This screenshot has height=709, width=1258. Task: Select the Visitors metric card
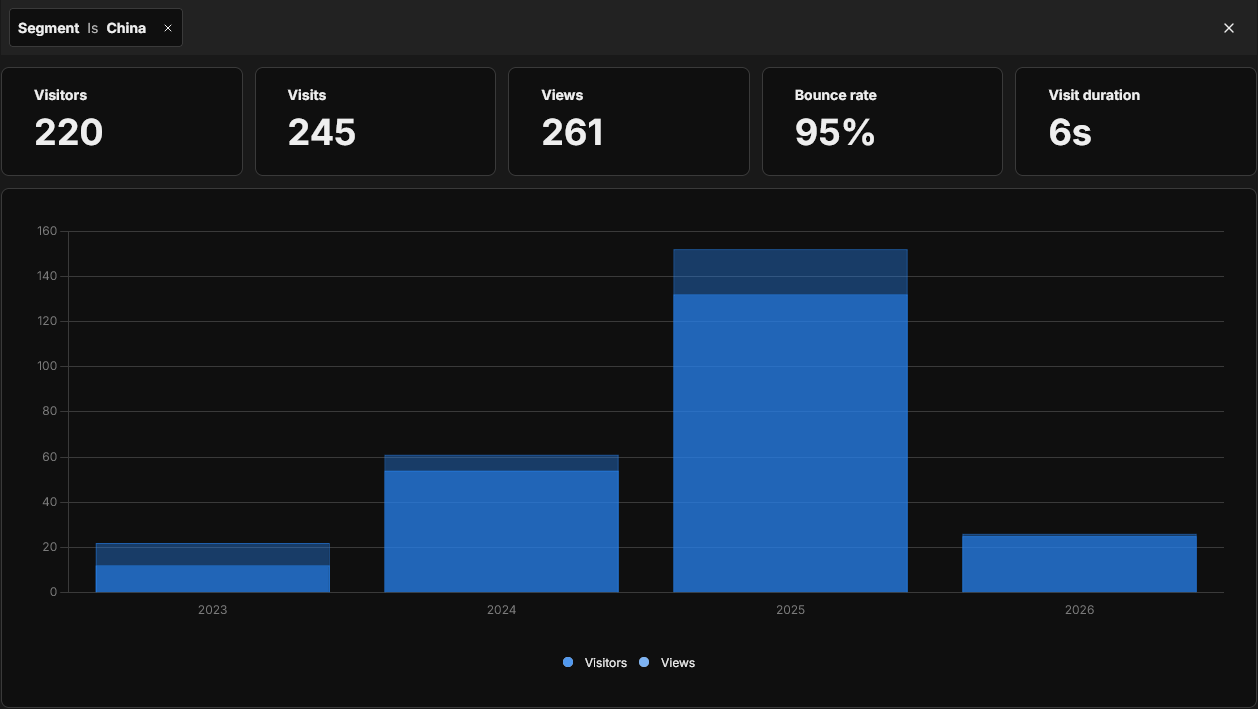pos(122,121)
